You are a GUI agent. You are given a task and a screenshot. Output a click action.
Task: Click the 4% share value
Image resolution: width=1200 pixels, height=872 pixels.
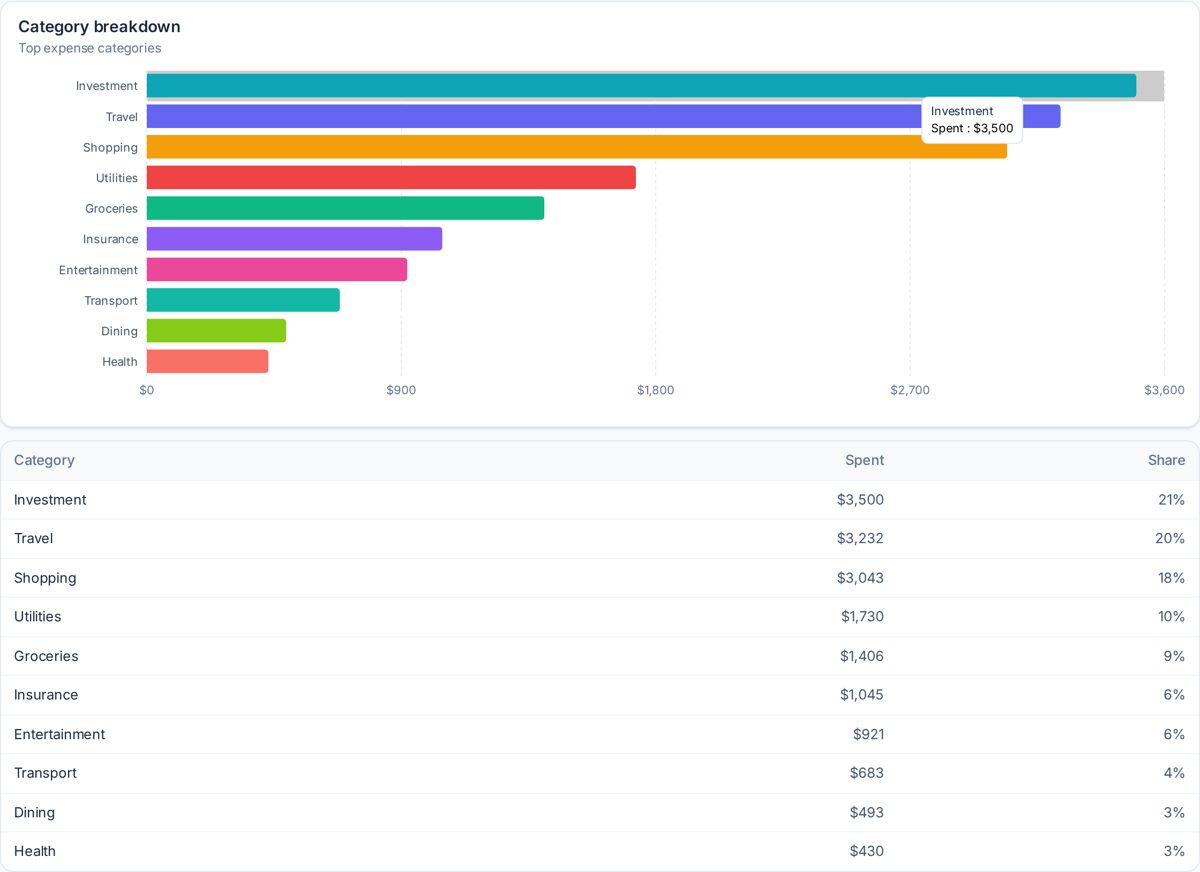pos(1174,773)
